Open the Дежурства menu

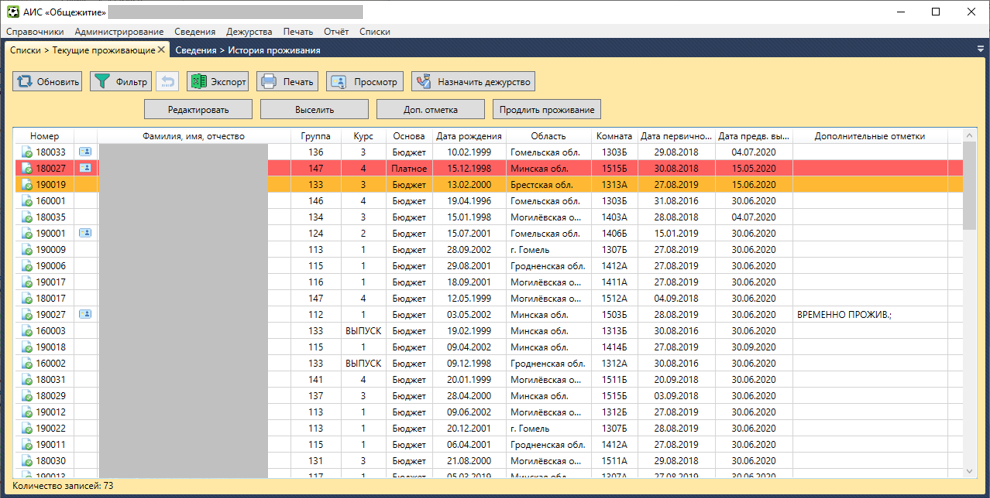(249, 32)
